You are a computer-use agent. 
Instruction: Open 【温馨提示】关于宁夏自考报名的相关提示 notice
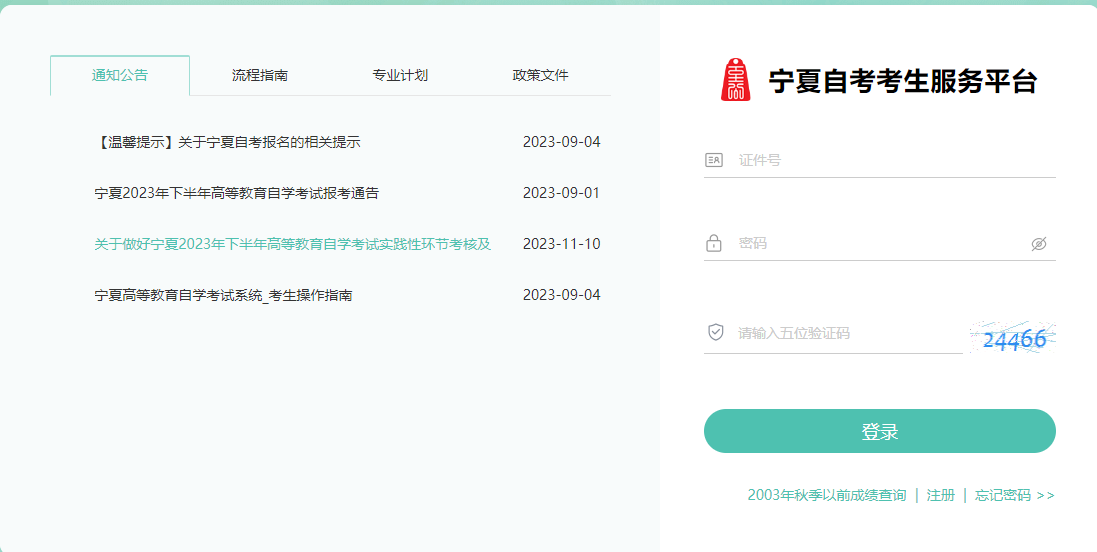coord(227,142)
